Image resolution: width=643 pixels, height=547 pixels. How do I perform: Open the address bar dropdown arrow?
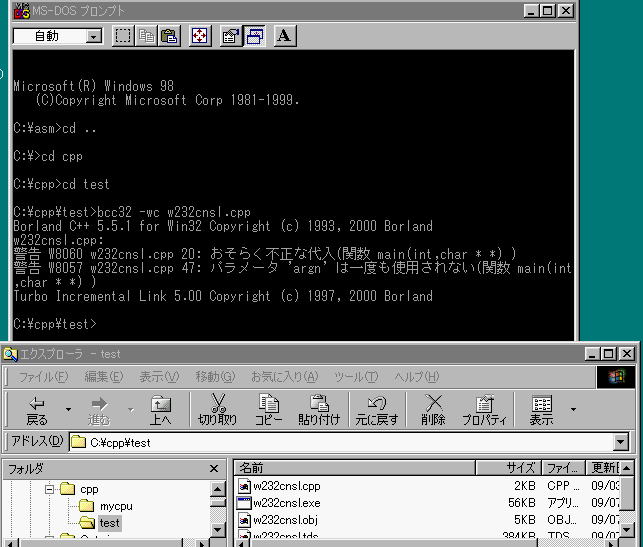click(x=621, y=442)
